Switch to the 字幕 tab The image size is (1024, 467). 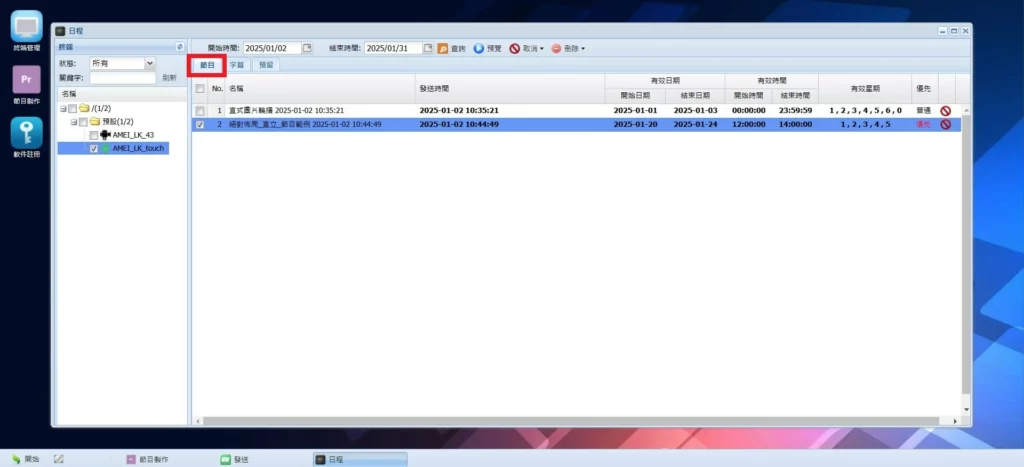point(237,65)
